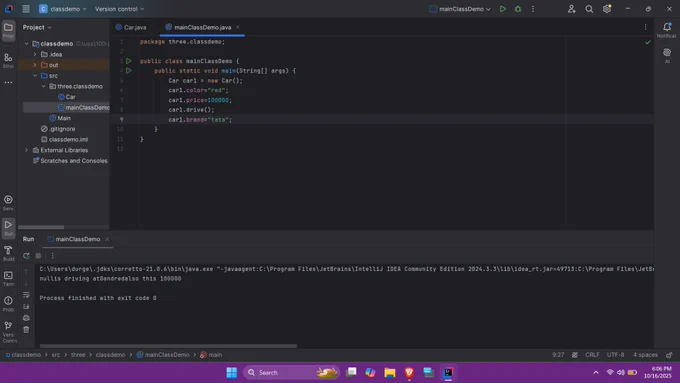The image size is (680, 383).
Task: Toggle read-only lock in status bar
Action: coord(669,355)
